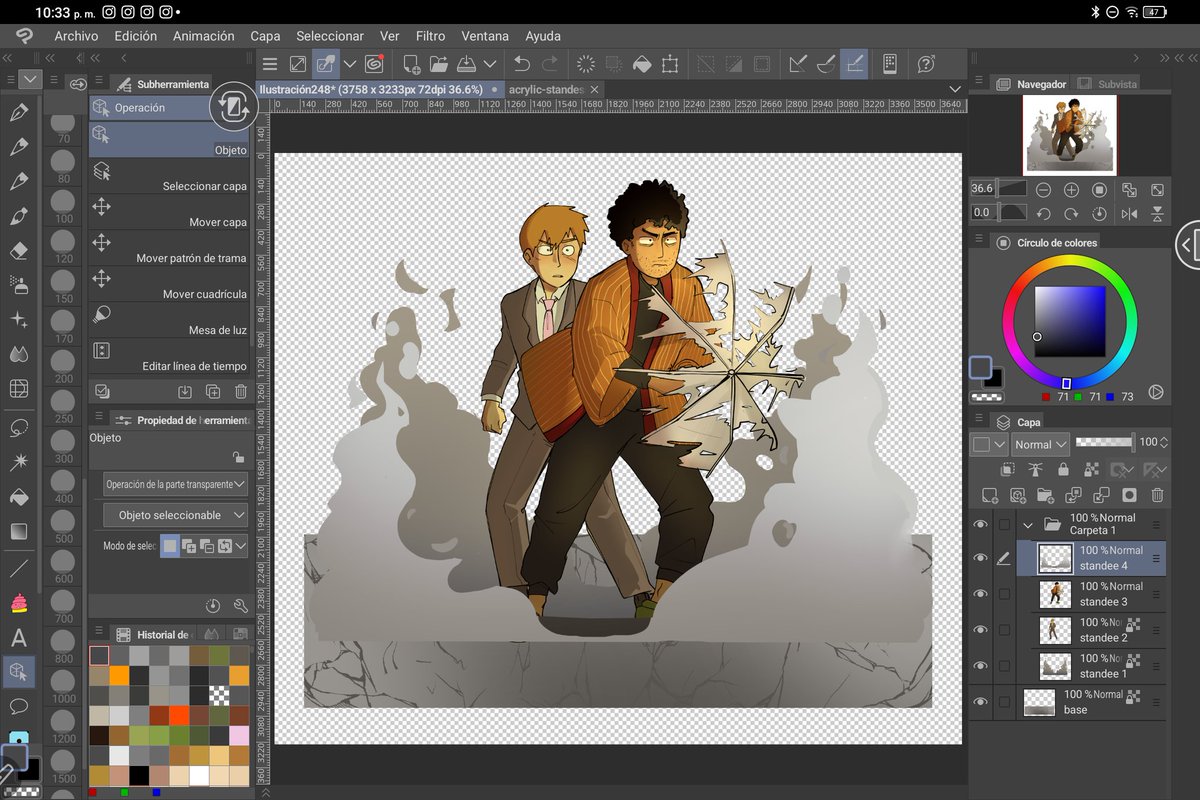Select the Fill bucket tool
This screenshot has height=800, width=1200.
(x=19, y=497)
